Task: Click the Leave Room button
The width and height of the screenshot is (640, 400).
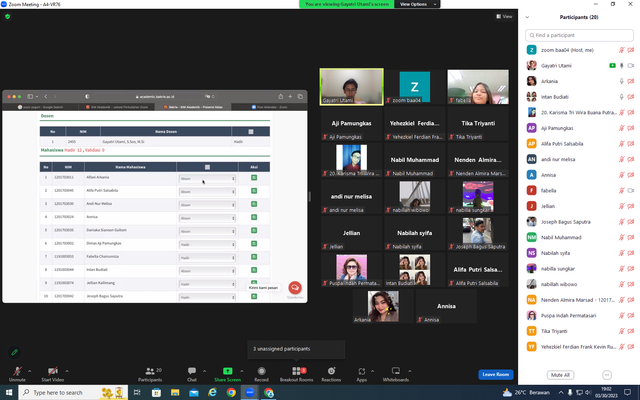Action: click(x=496, y=374)
